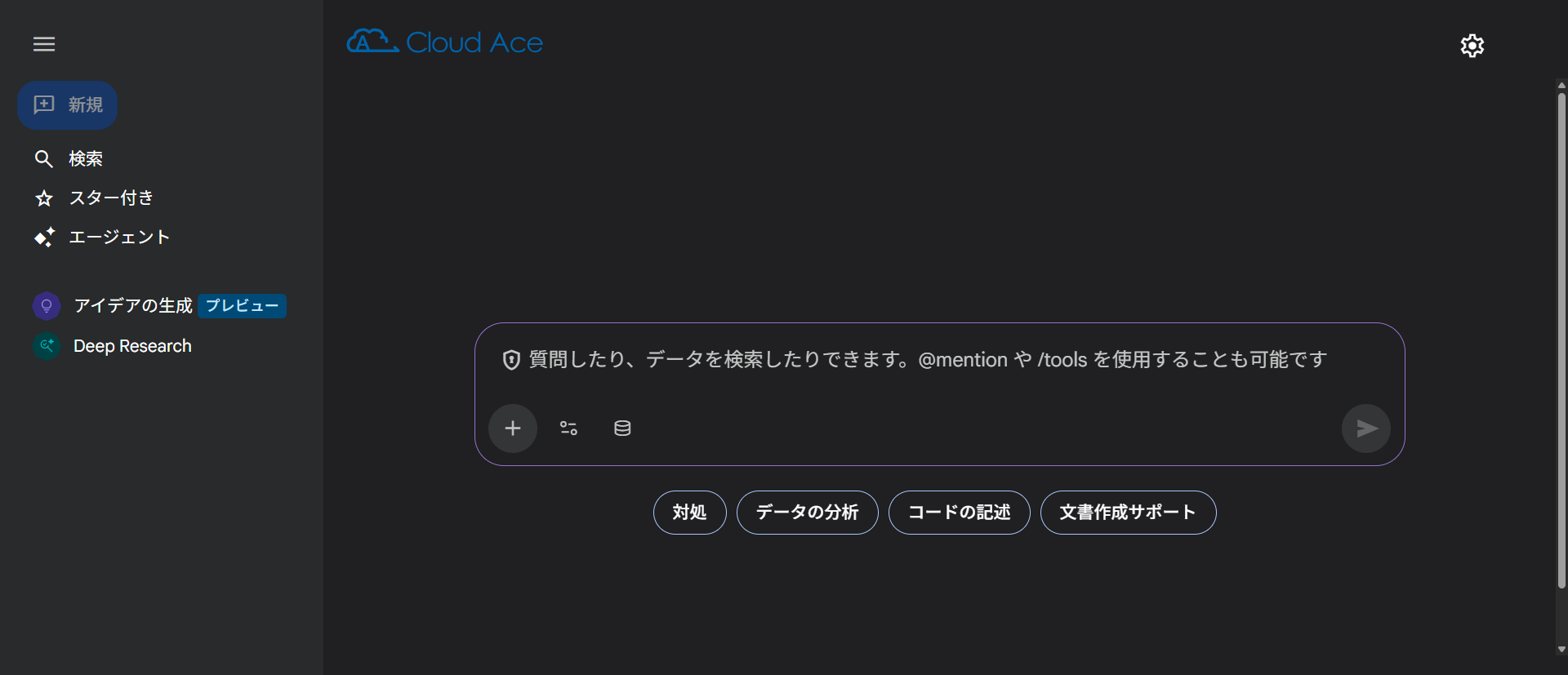Click the shield icon in the prompt box
The width and height of the screenshot is (1568, 675).
[511, 360]
